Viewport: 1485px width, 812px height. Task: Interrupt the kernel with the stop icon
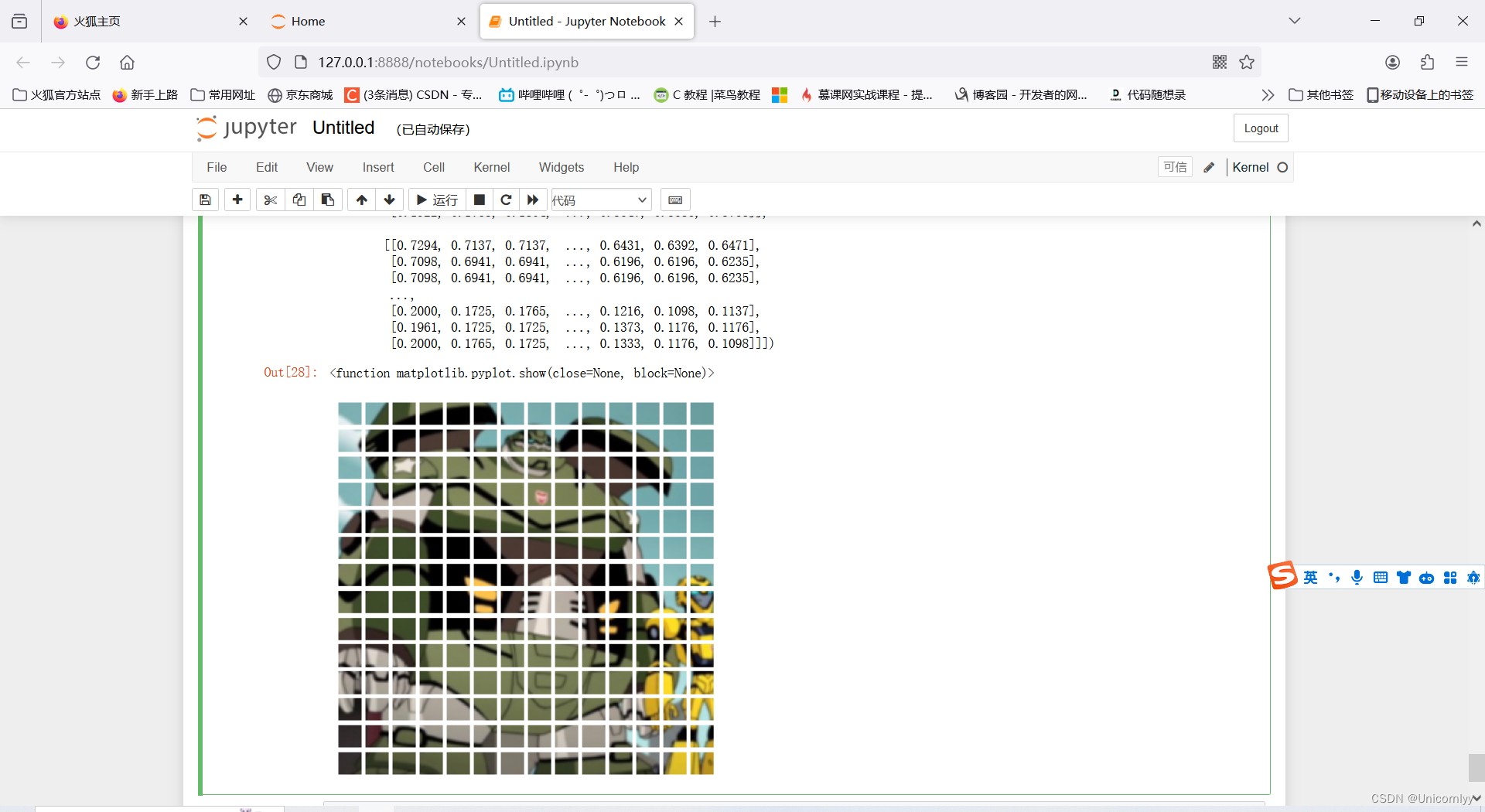coord(480,200)
